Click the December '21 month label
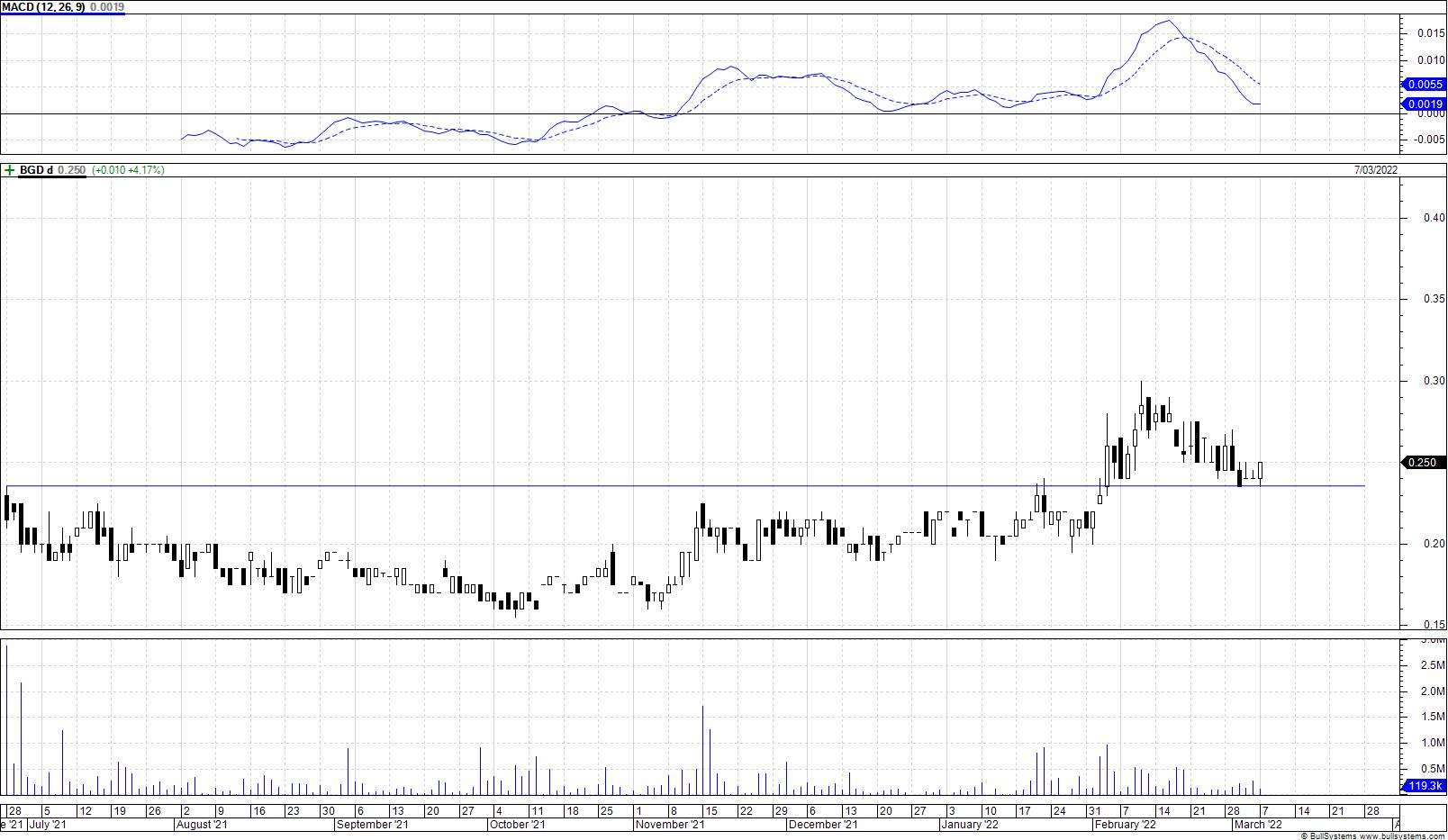Screen dimensions: 1448x840 (x=823, y=825)
